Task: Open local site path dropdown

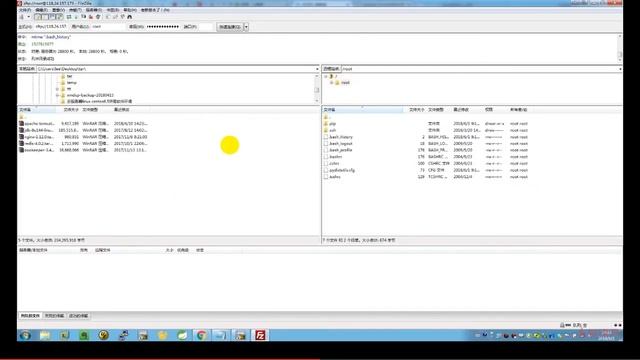Action: (317, 69)
